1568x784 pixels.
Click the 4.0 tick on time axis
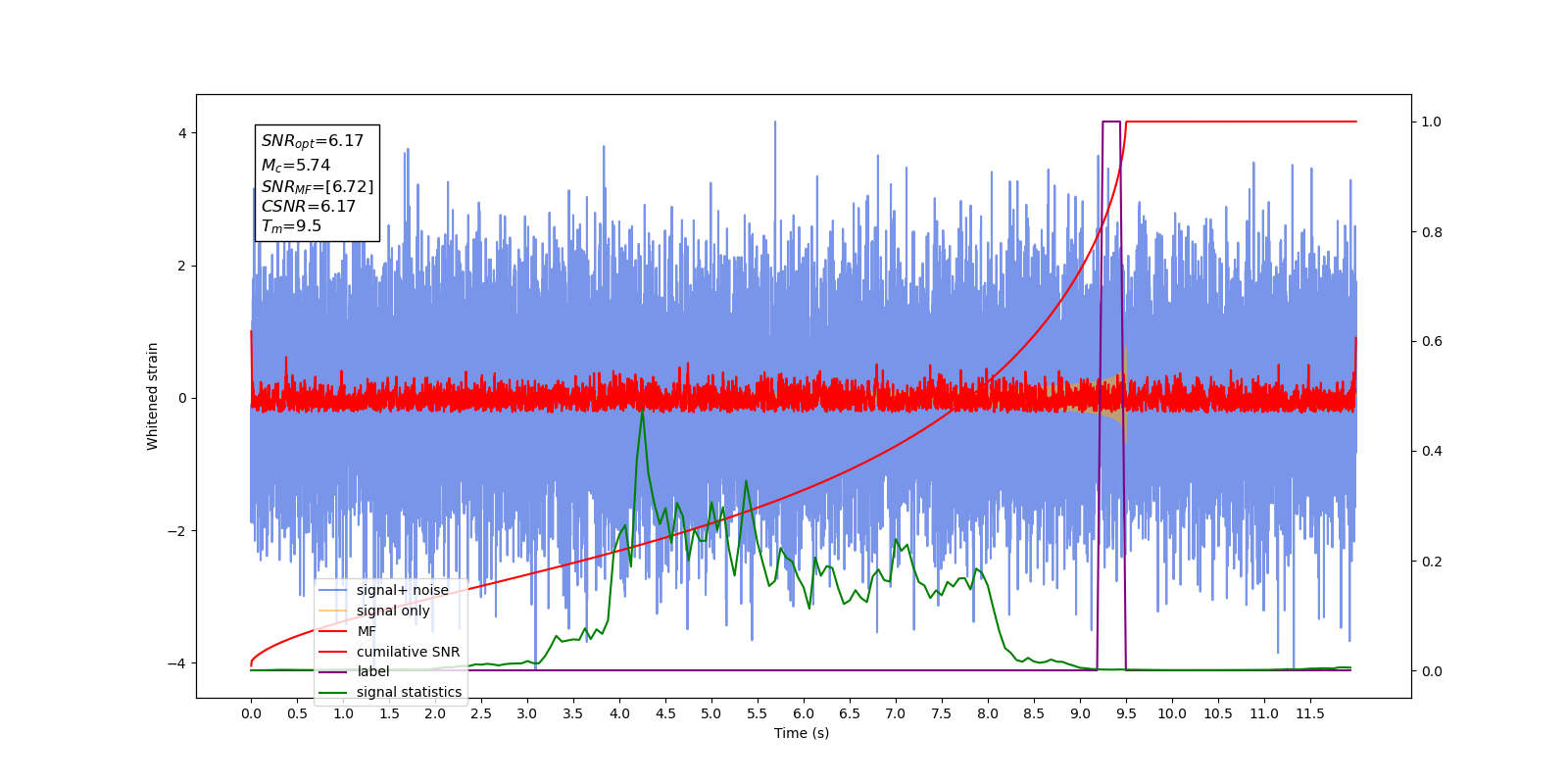pos(619,713)
